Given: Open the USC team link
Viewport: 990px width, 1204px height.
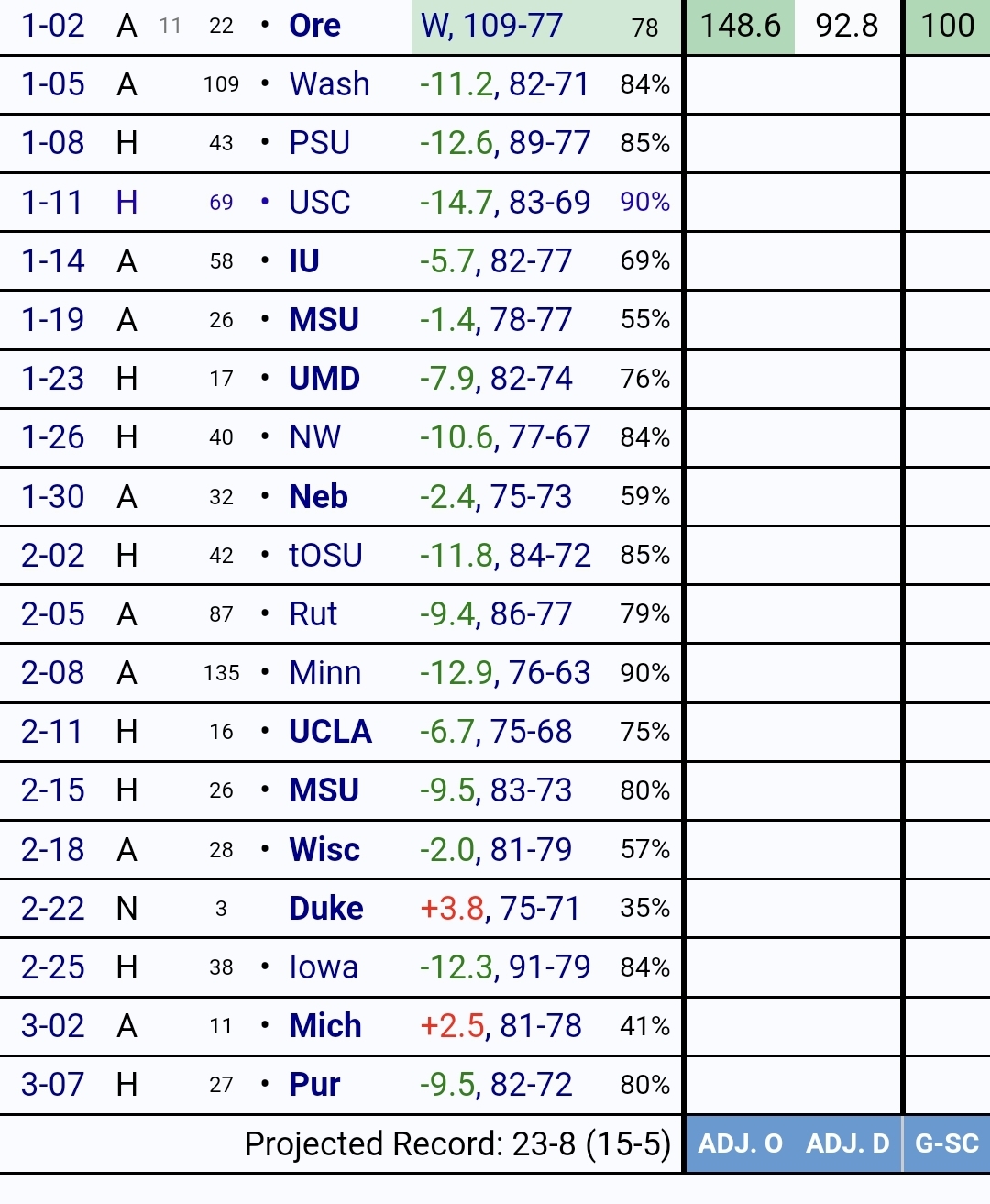Looking at the screenshot, I should 319,202.
